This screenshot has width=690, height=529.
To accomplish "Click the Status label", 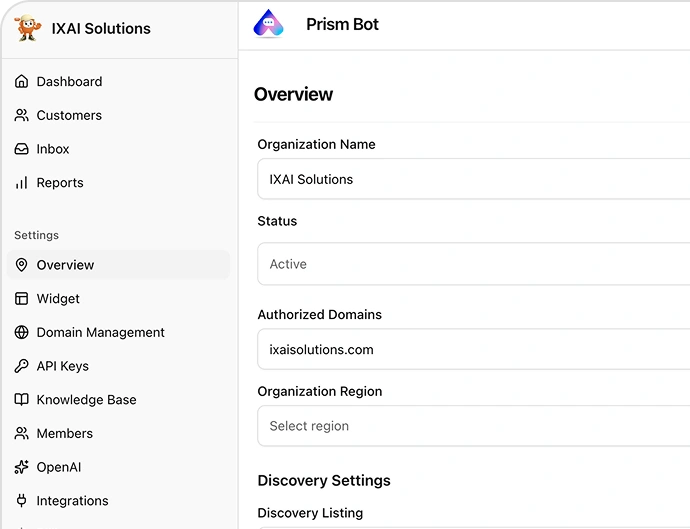I will (277, 221).
